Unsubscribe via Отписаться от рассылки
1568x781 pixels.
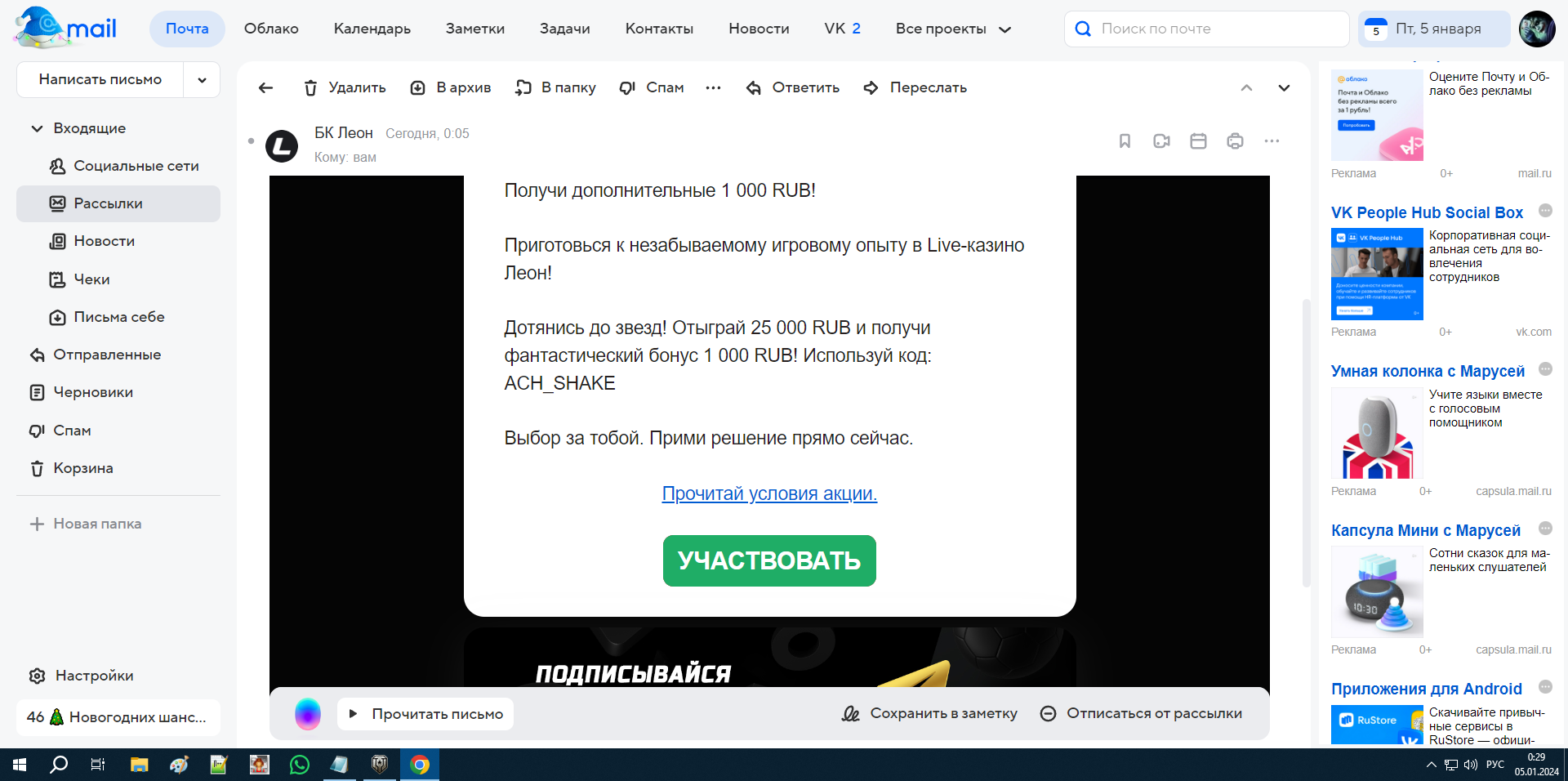[1141, 713]
